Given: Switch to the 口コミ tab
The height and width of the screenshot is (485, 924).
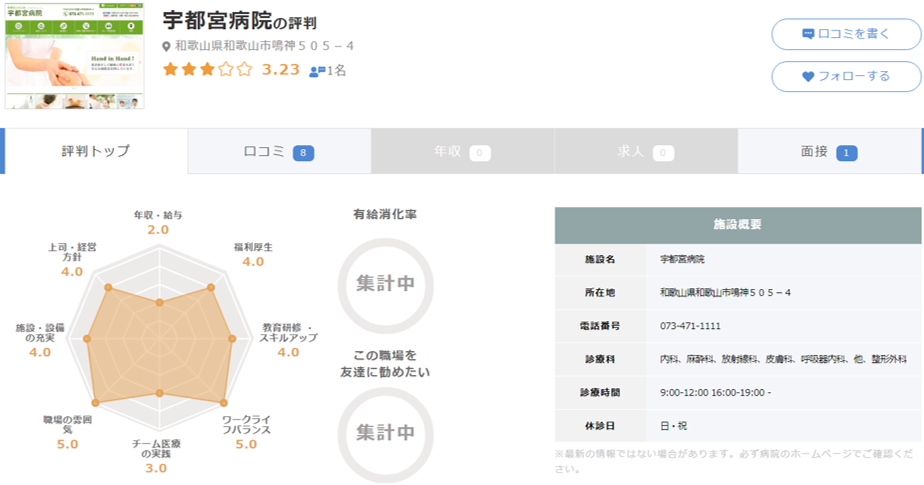Looking at the screenshot, I should point(279,151).
